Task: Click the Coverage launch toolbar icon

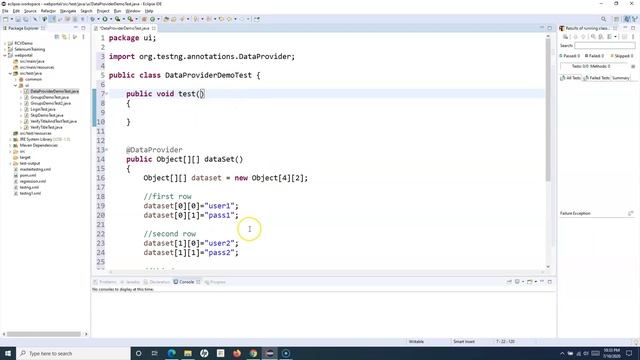Action: pos(118,19)
